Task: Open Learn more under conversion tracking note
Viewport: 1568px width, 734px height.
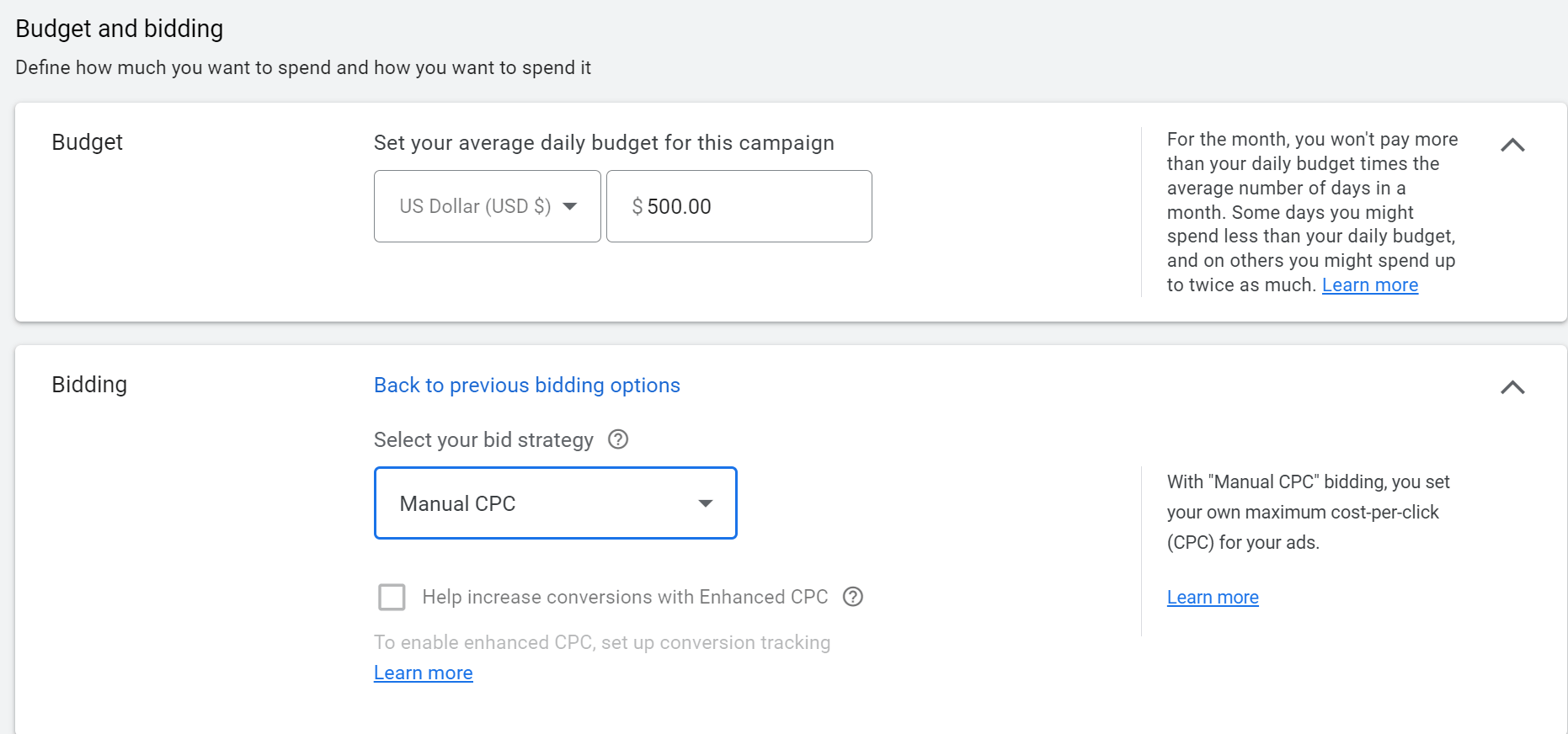Action: point(424,673)
